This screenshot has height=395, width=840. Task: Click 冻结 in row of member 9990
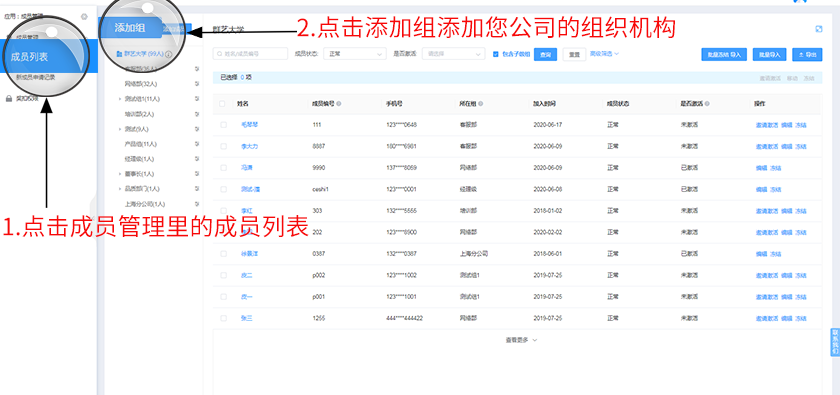pyautogui.click(x=775, y=168)
